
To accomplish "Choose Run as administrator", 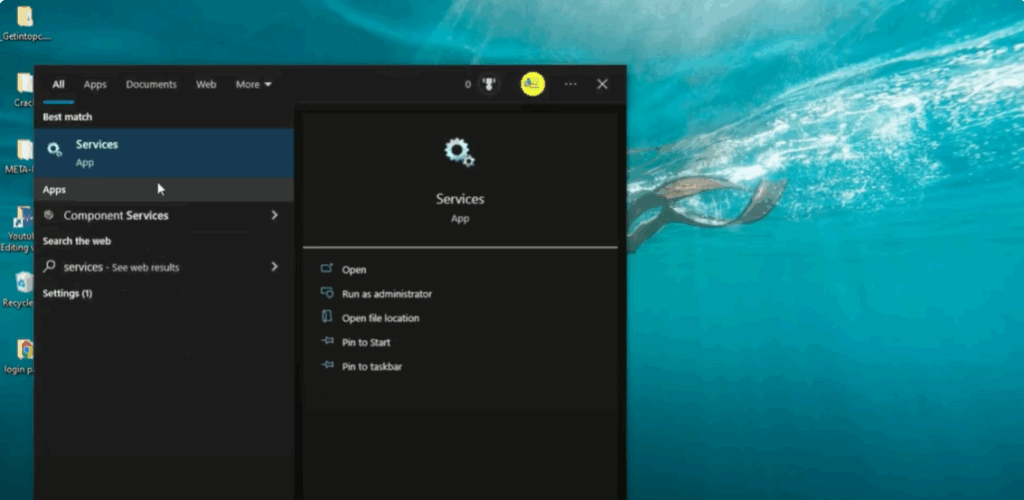I will click(386, 294).
